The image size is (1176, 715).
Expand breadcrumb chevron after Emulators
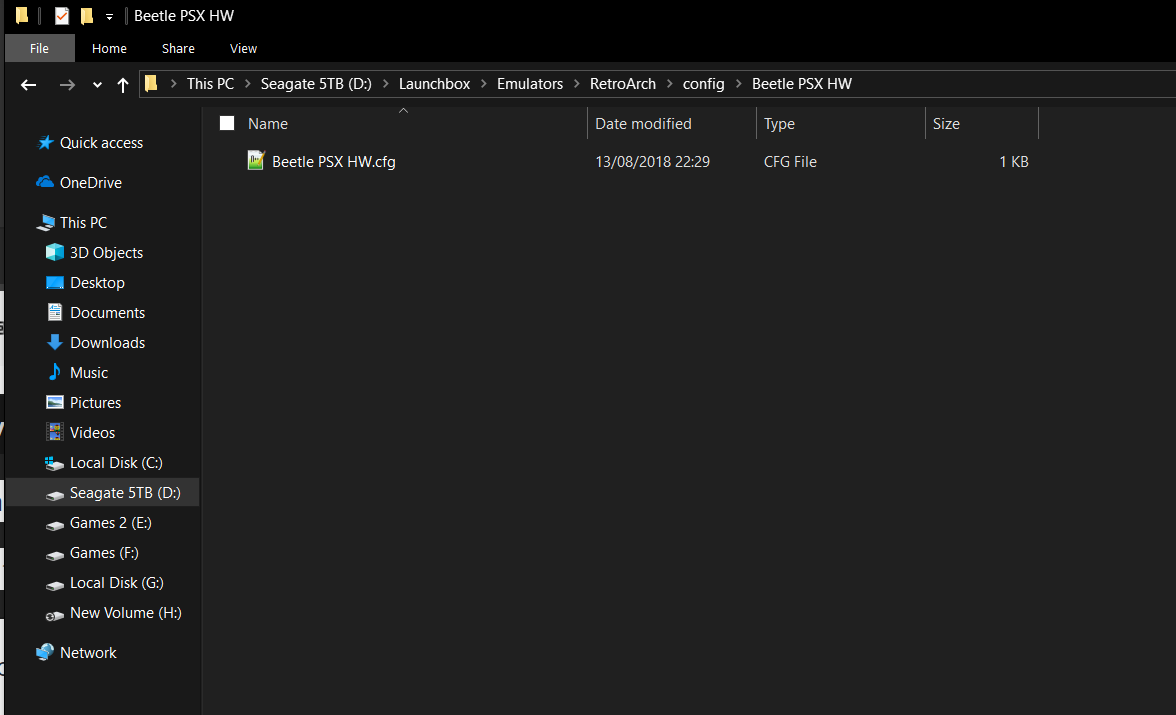coord(577,84)
